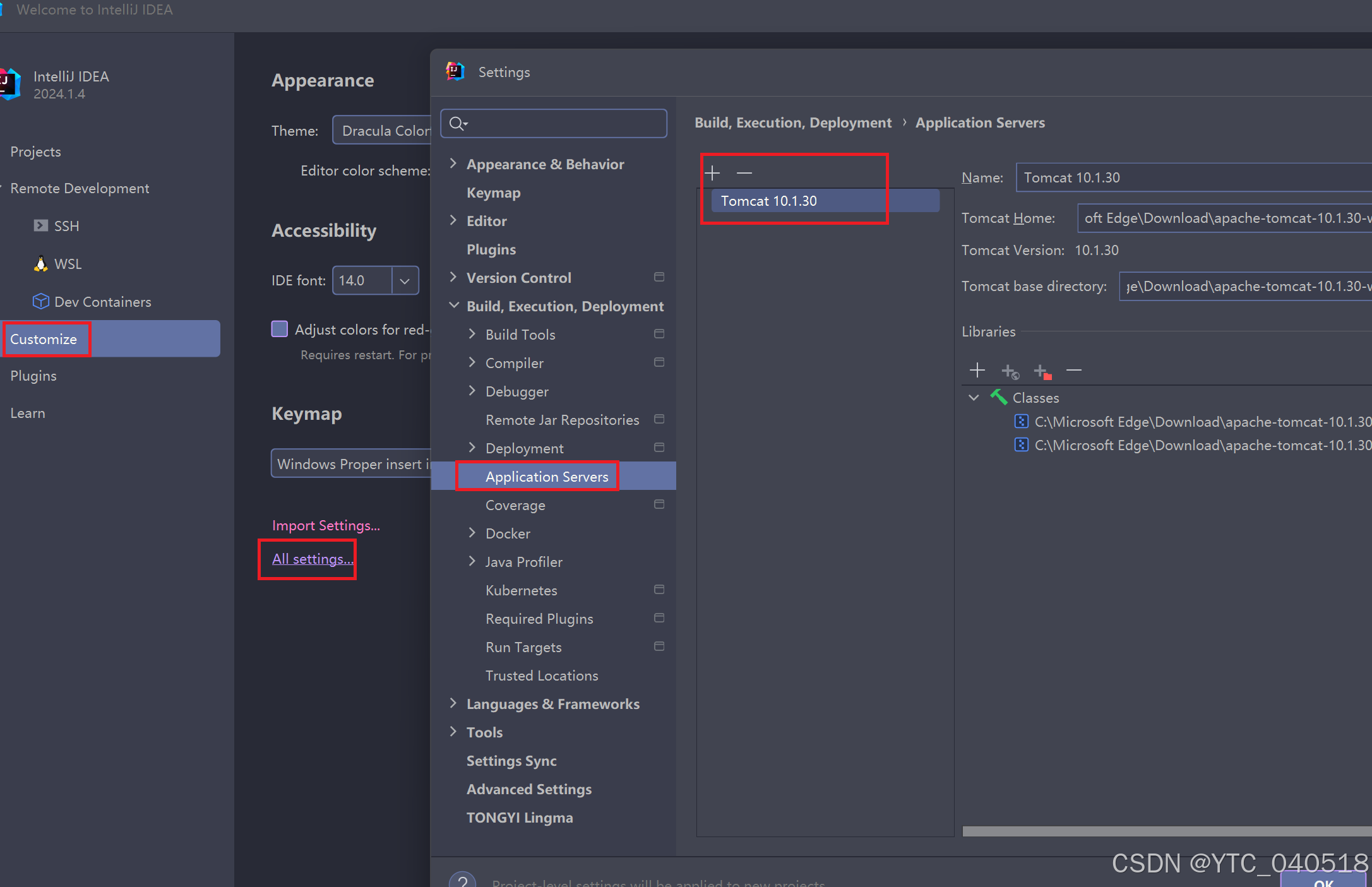This screenshot has height=887, width=1372.
Task: Collapse the Build, Execution, Deployment section
Action: (x=453, y=306)
